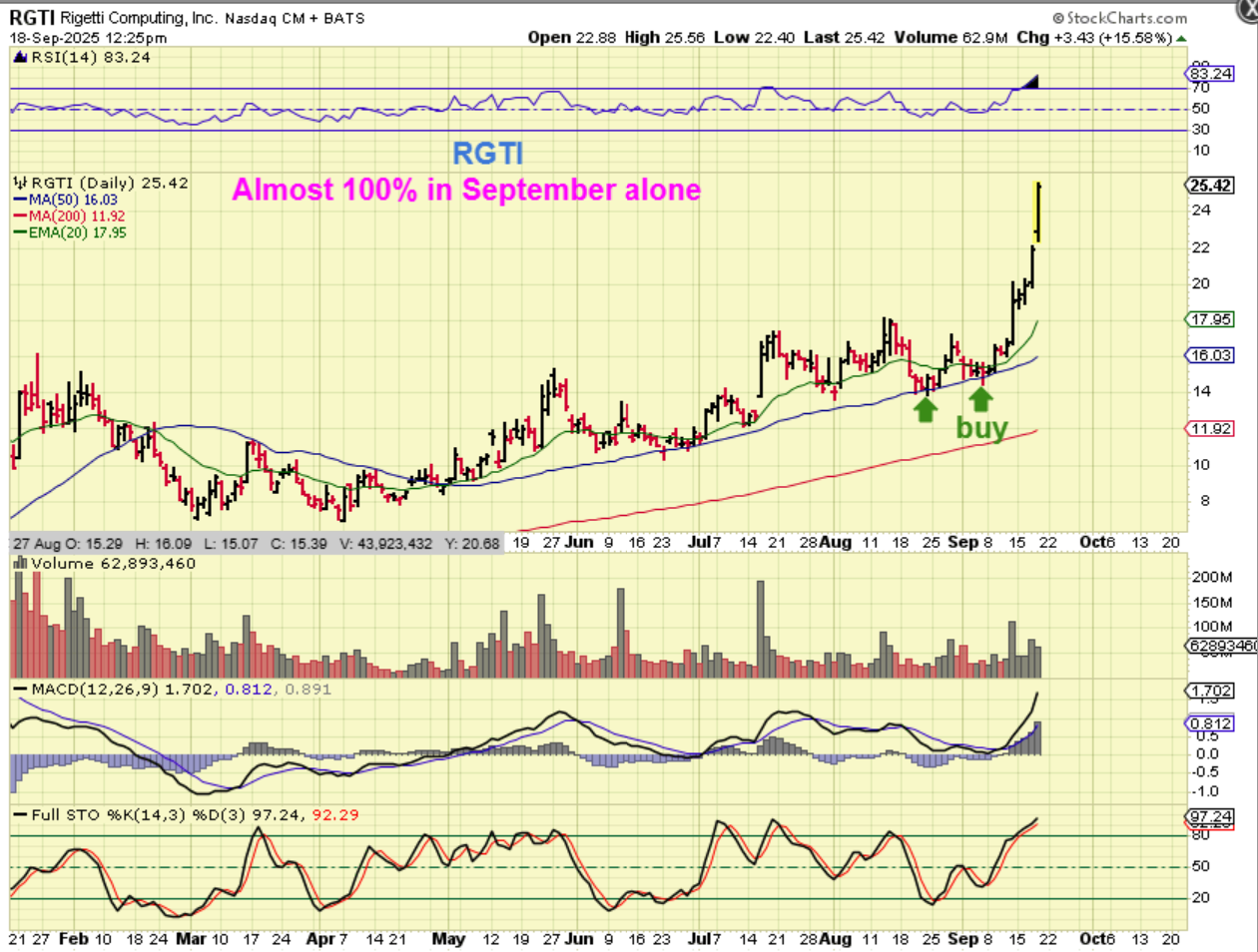Click the Open 22.88 quote value

(572, 38)
